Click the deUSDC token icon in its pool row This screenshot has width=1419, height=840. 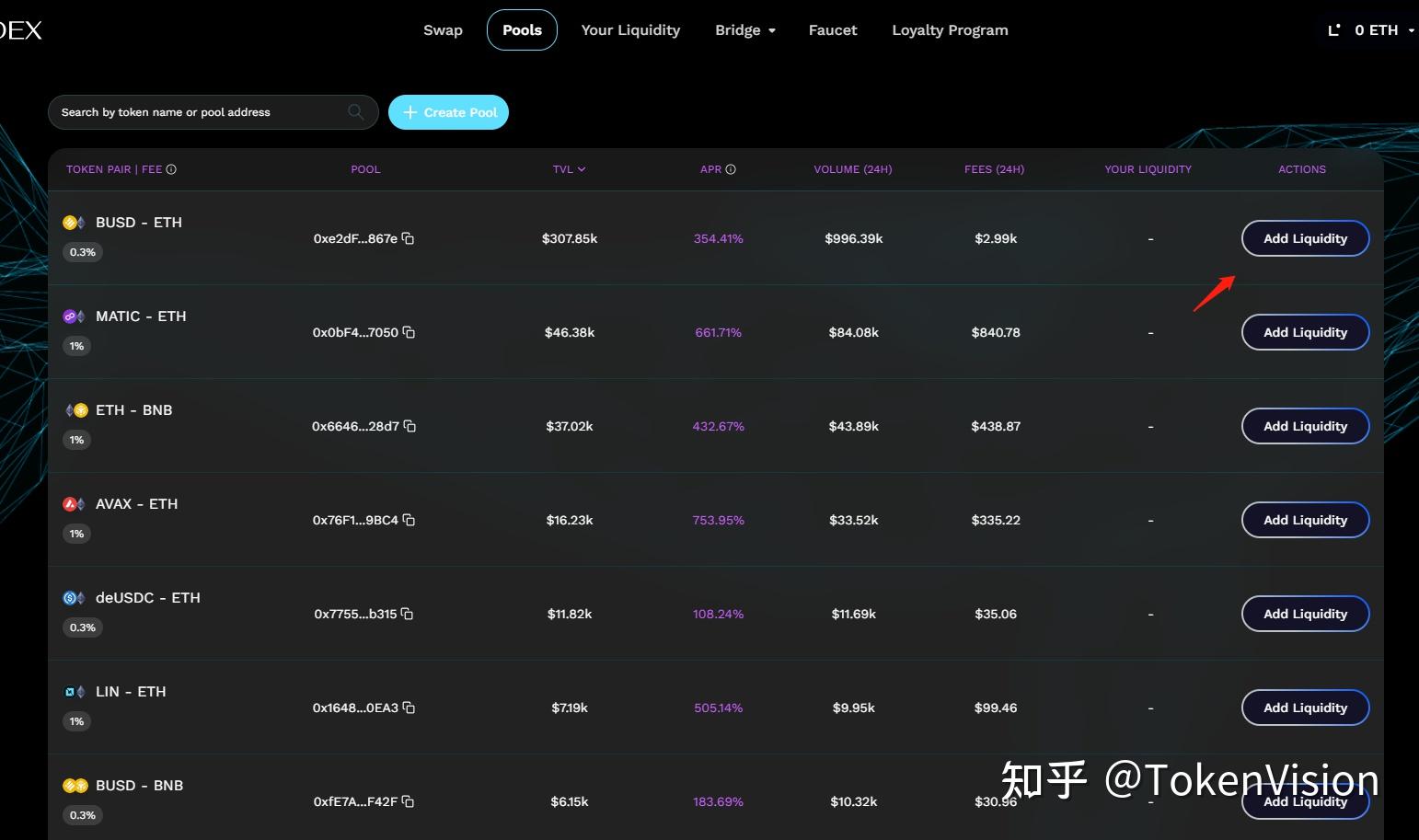pyautogui.click(x=69, y=597)
